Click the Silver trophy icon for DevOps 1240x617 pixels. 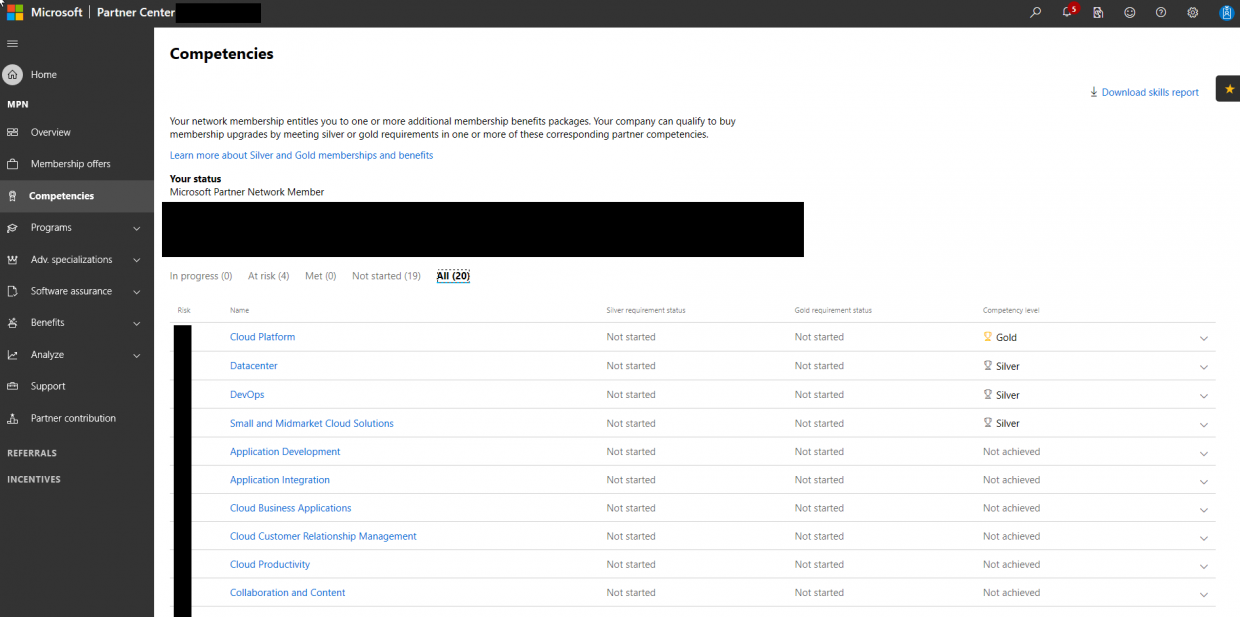pos(988,395)
